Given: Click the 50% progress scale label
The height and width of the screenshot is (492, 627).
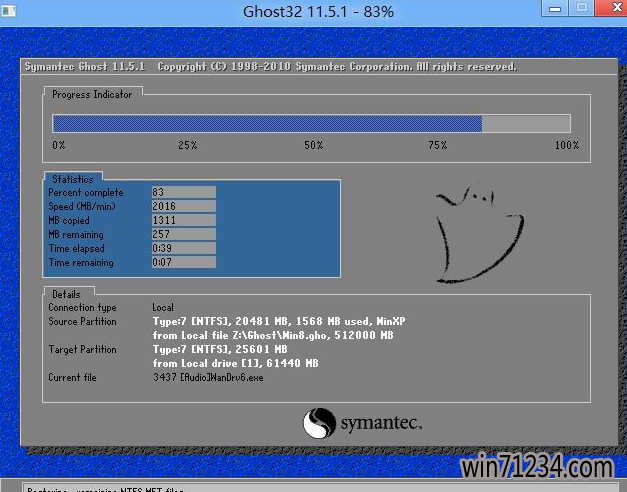Looking at the screenshot, I should pyautogui.click(x=314, y=145).
